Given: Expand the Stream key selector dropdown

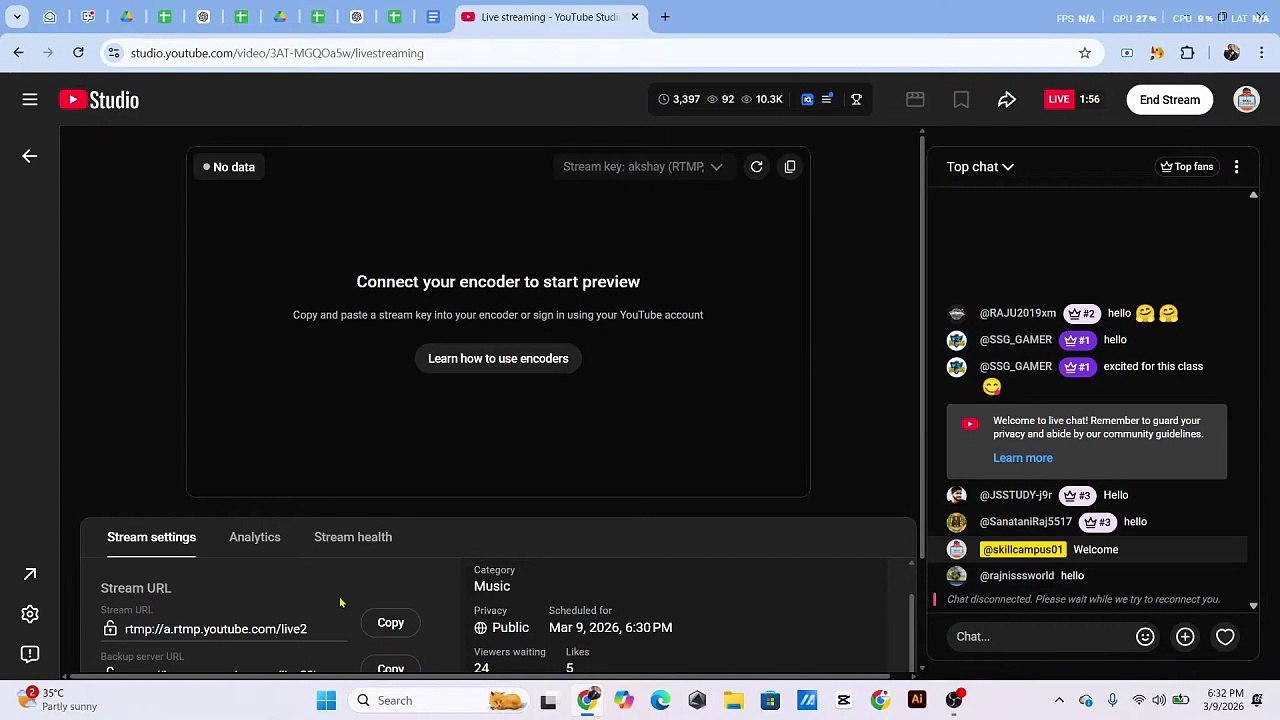Looking at the screenshot, I should [x=643, y=167].
